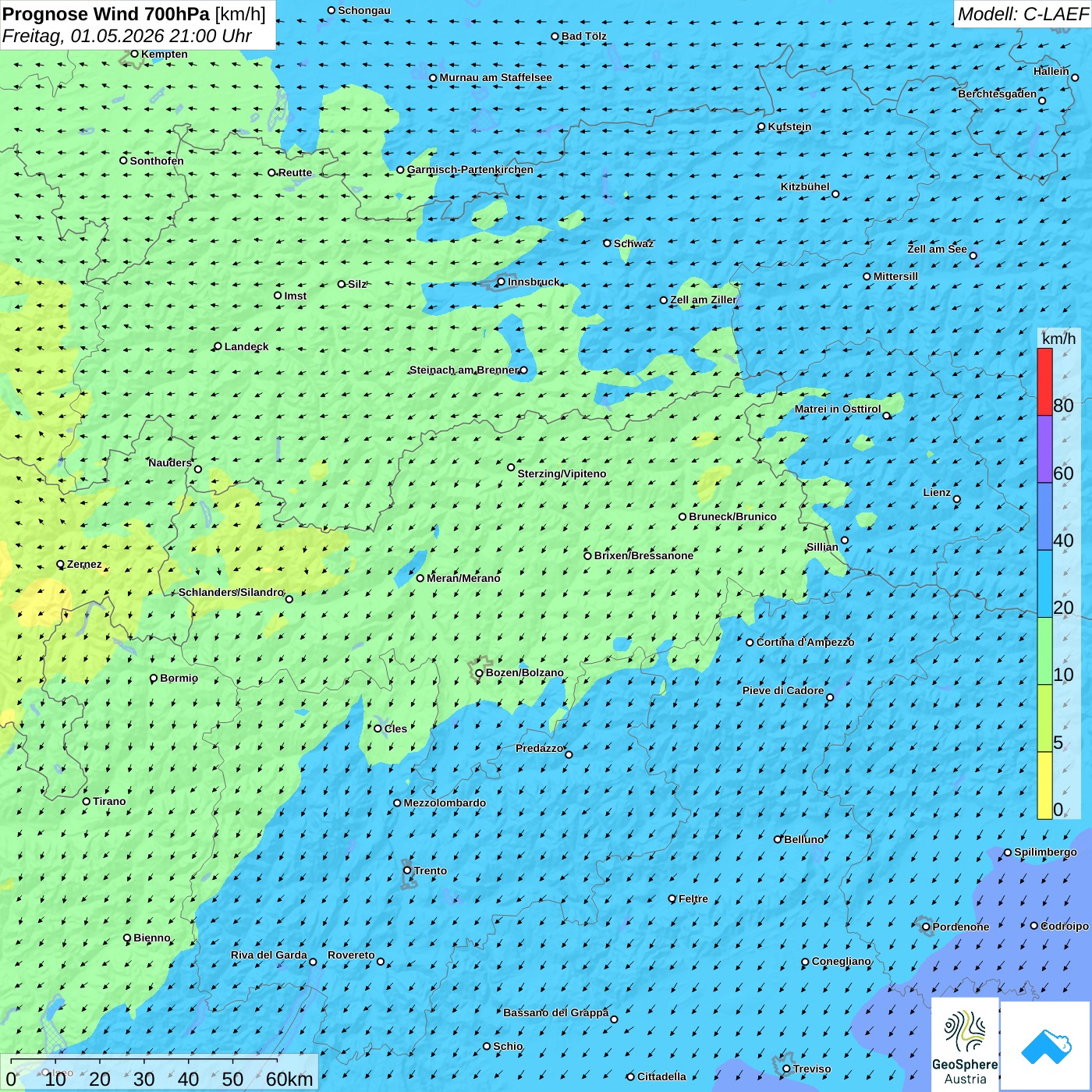Viewport: 1092px width, 1092px height.
Task: Click the 'Modell: C-LAEF' label
Action: click(x=1022, y=14)
